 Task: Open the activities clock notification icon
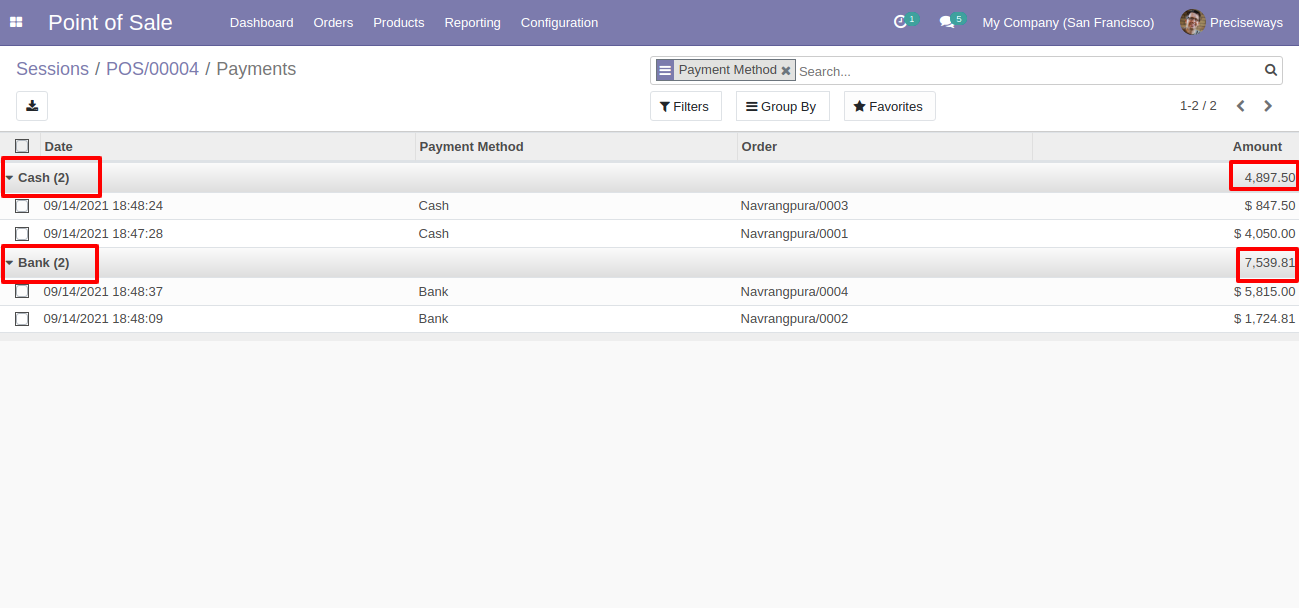[x=900, y=22]
